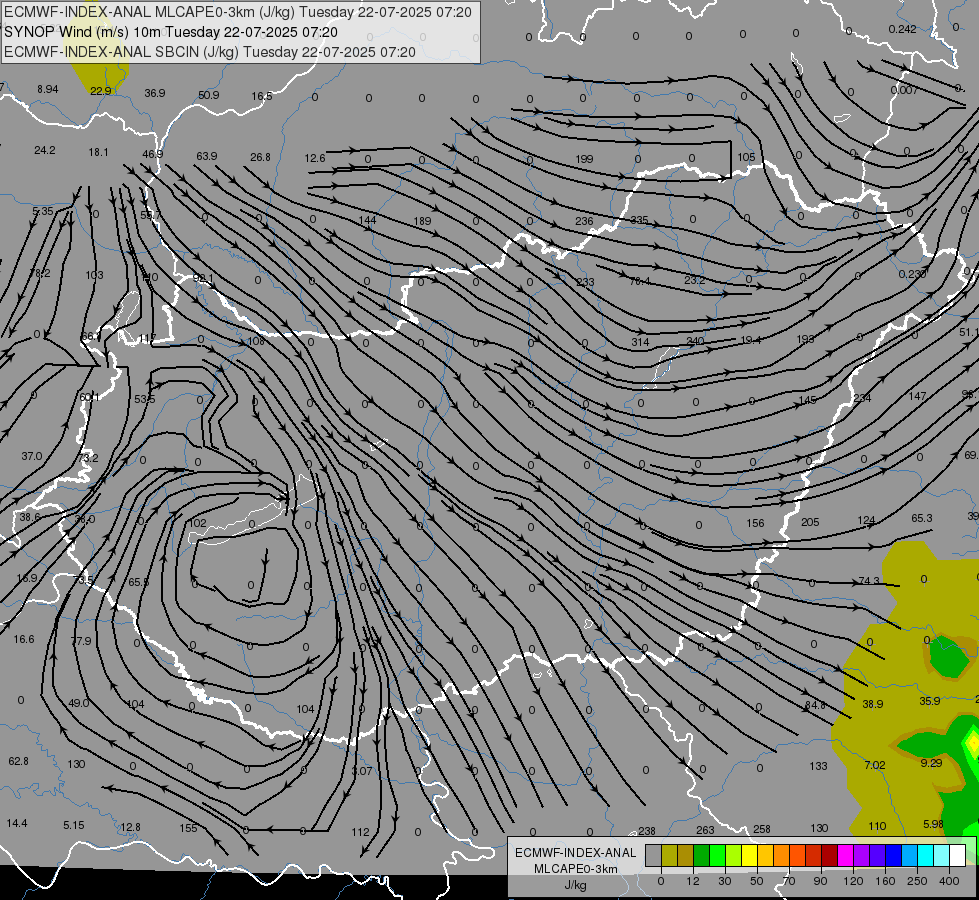
Task: Click the legend tick label 400
Action: pyautogui.click(x=949, y=881)
